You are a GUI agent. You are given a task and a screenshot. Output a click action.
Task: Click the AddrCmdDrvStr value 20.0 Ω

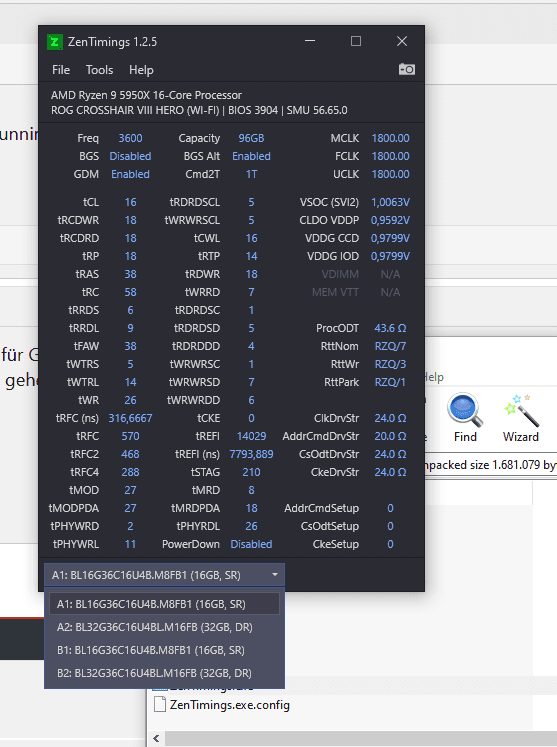pyautogui.click(x=390, y=436)
